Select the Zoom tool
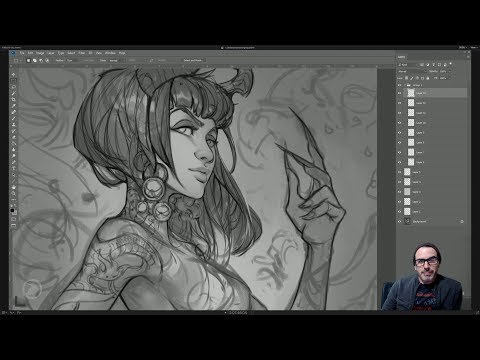Screen dimensions: 480x360 pyautogui.click(x=14, y=193)
